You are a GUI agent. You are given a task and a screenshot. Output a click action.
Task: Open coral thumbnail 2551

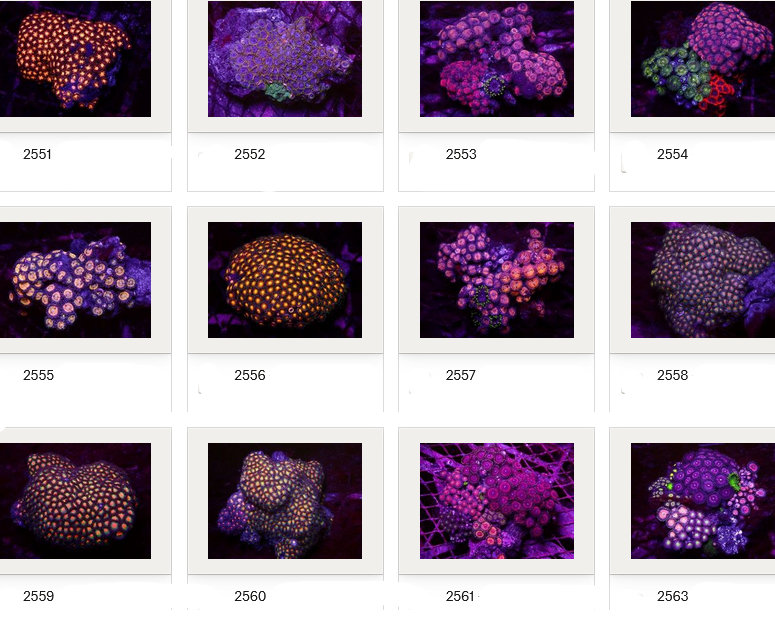pyautogui.click(x=75, y=59)
